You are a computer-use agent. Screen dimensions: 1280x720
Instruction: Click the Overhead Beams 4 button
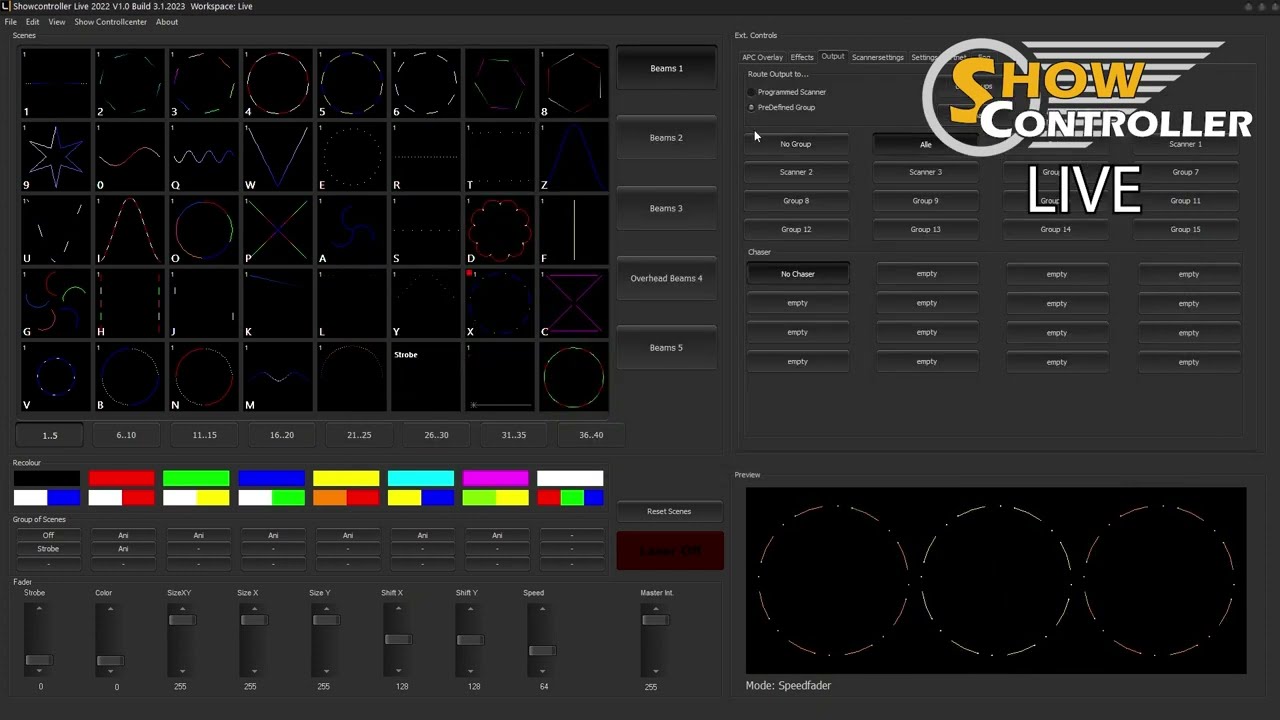(666, 278)
